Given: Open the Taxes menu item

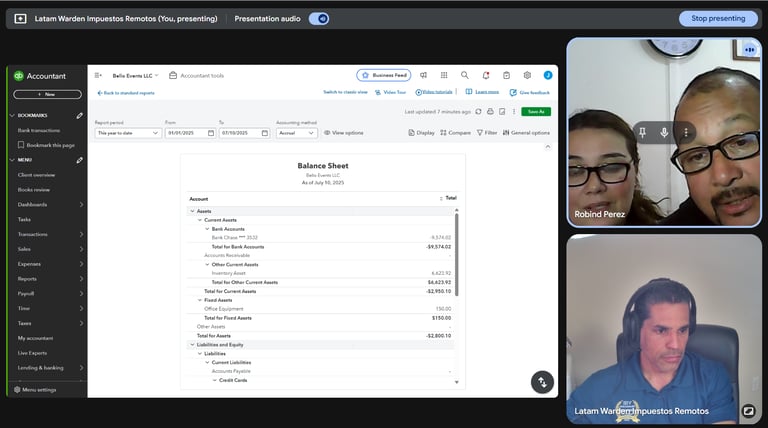Looking at the screenshot, I should click(24, 323).
